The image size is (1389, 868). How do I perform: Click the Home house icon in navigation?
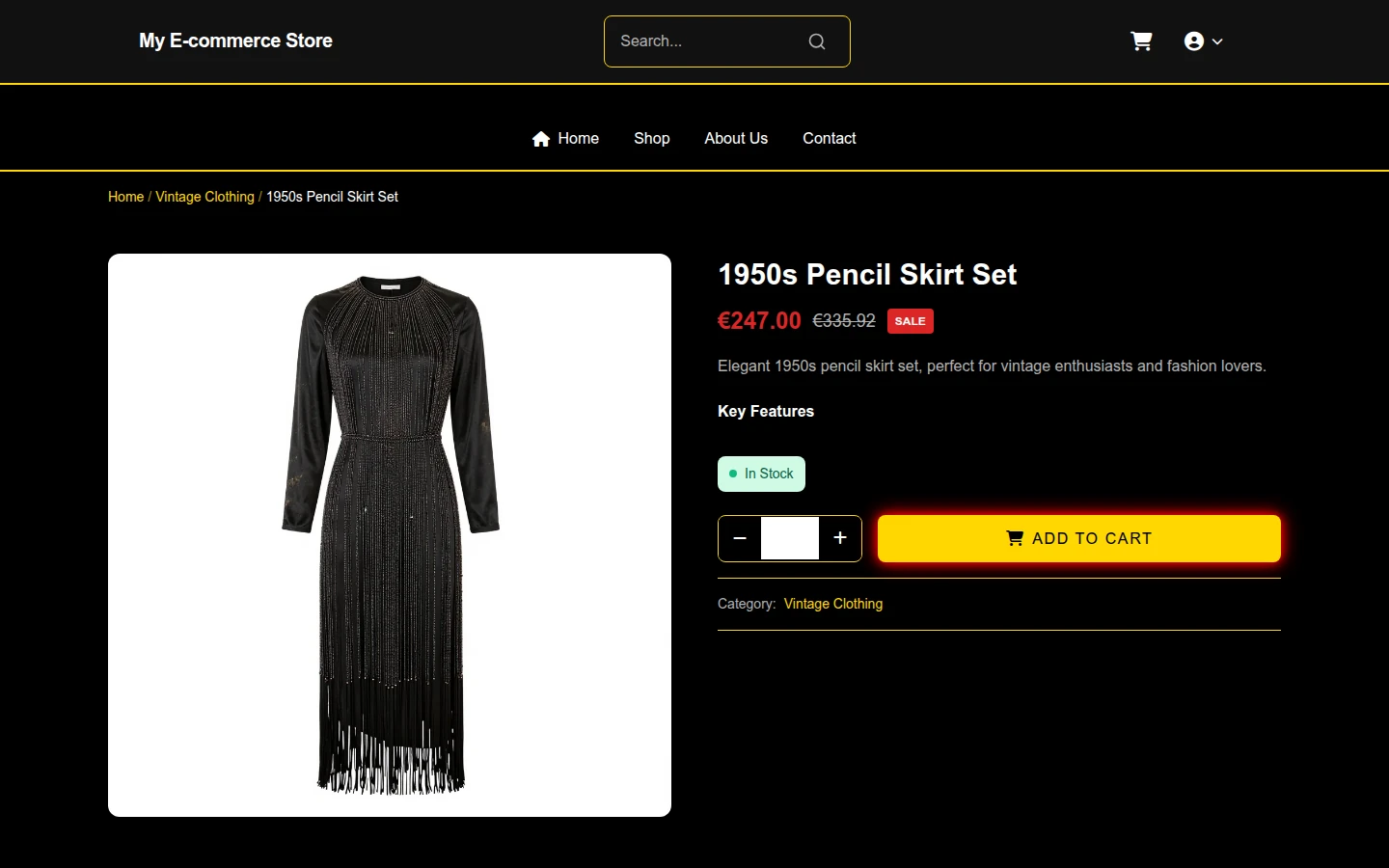(x=541, y=139)
